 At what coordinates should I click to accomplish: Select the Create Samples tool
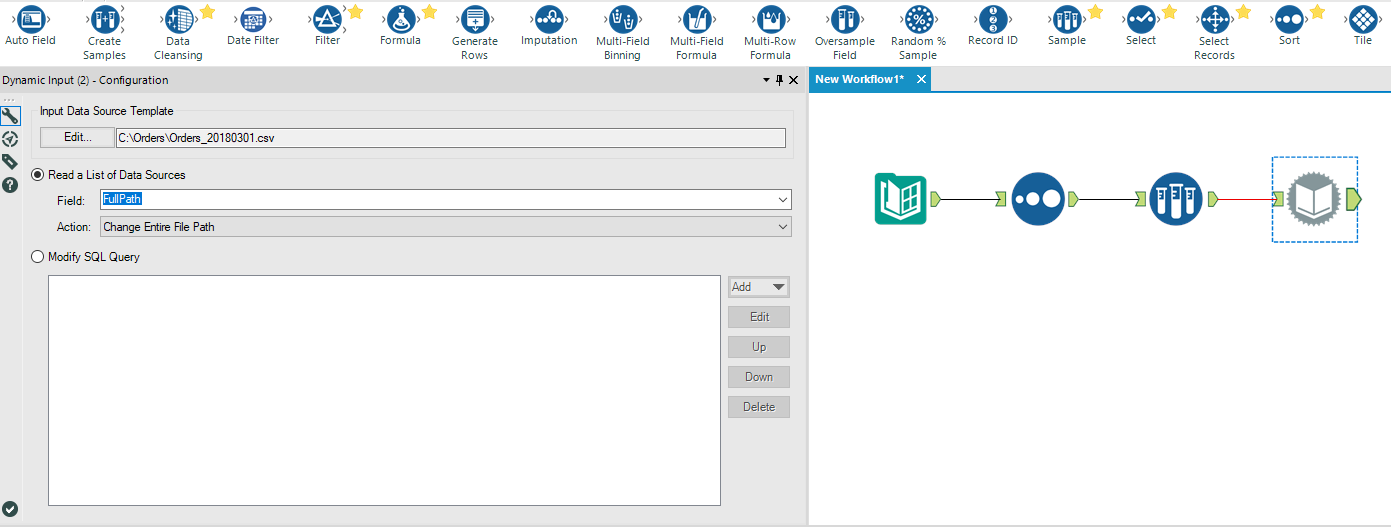click(x=104, y=32)
